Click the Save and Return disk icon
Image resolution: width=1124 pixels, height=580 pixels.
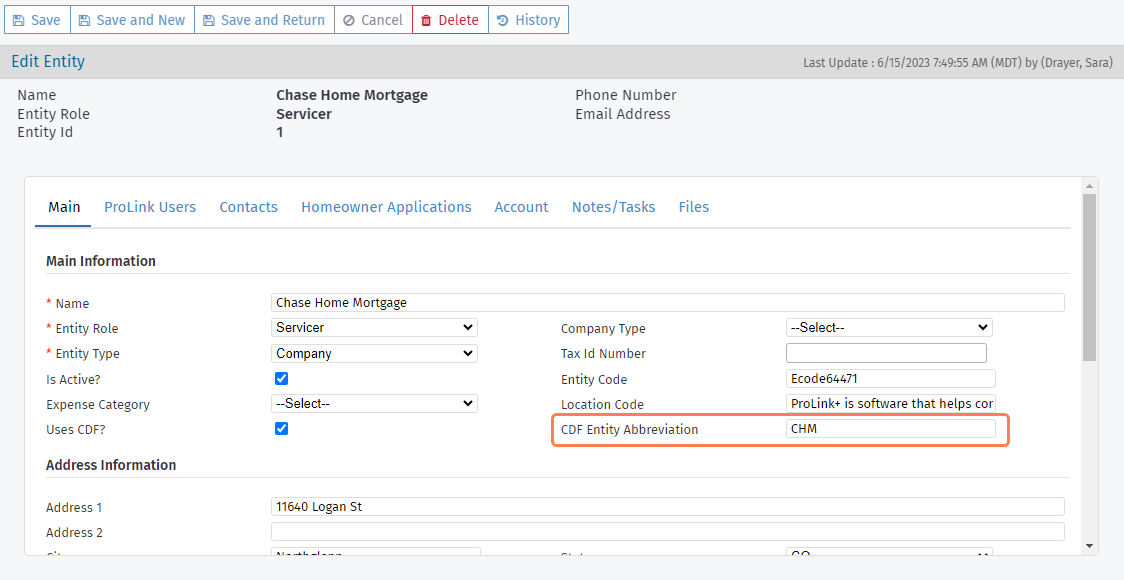[209, 20]
